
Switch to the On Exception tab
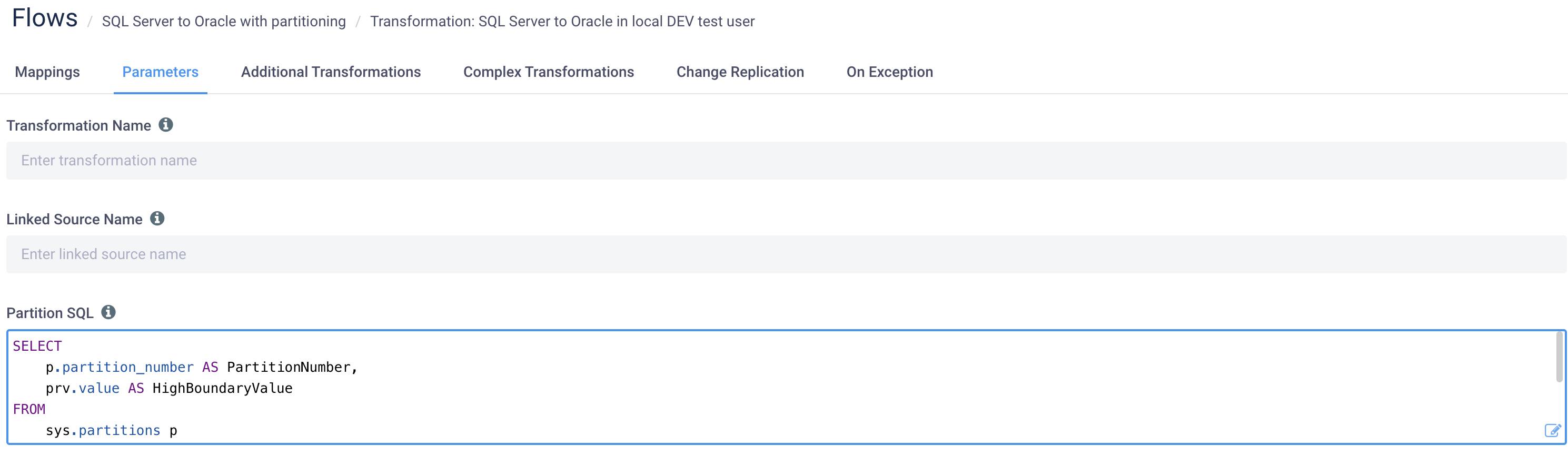point(889,72)
